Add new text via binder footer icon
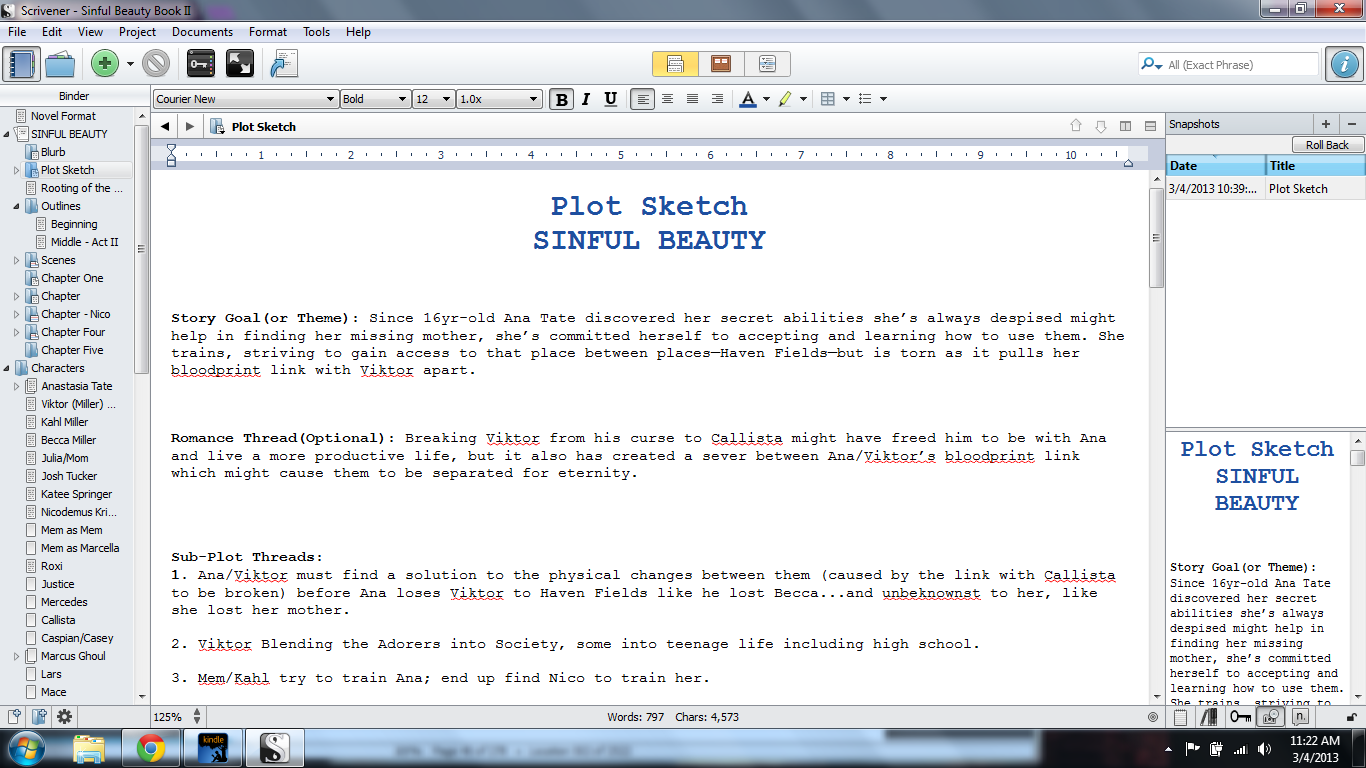 pyautogui.click(x=14, y=716)
